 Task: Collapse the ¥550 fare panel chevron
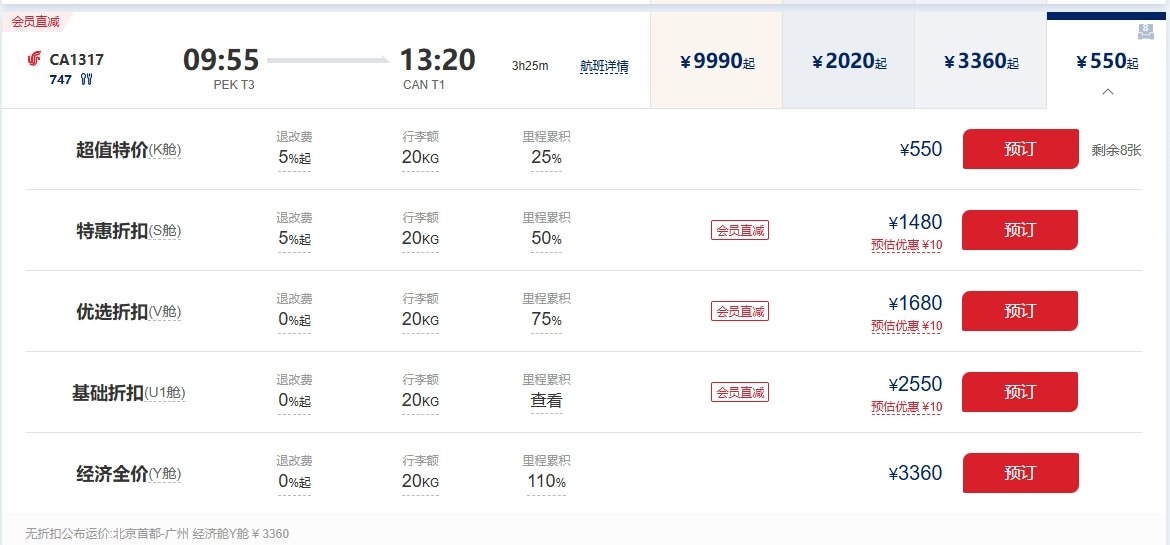coord(1107,91)
